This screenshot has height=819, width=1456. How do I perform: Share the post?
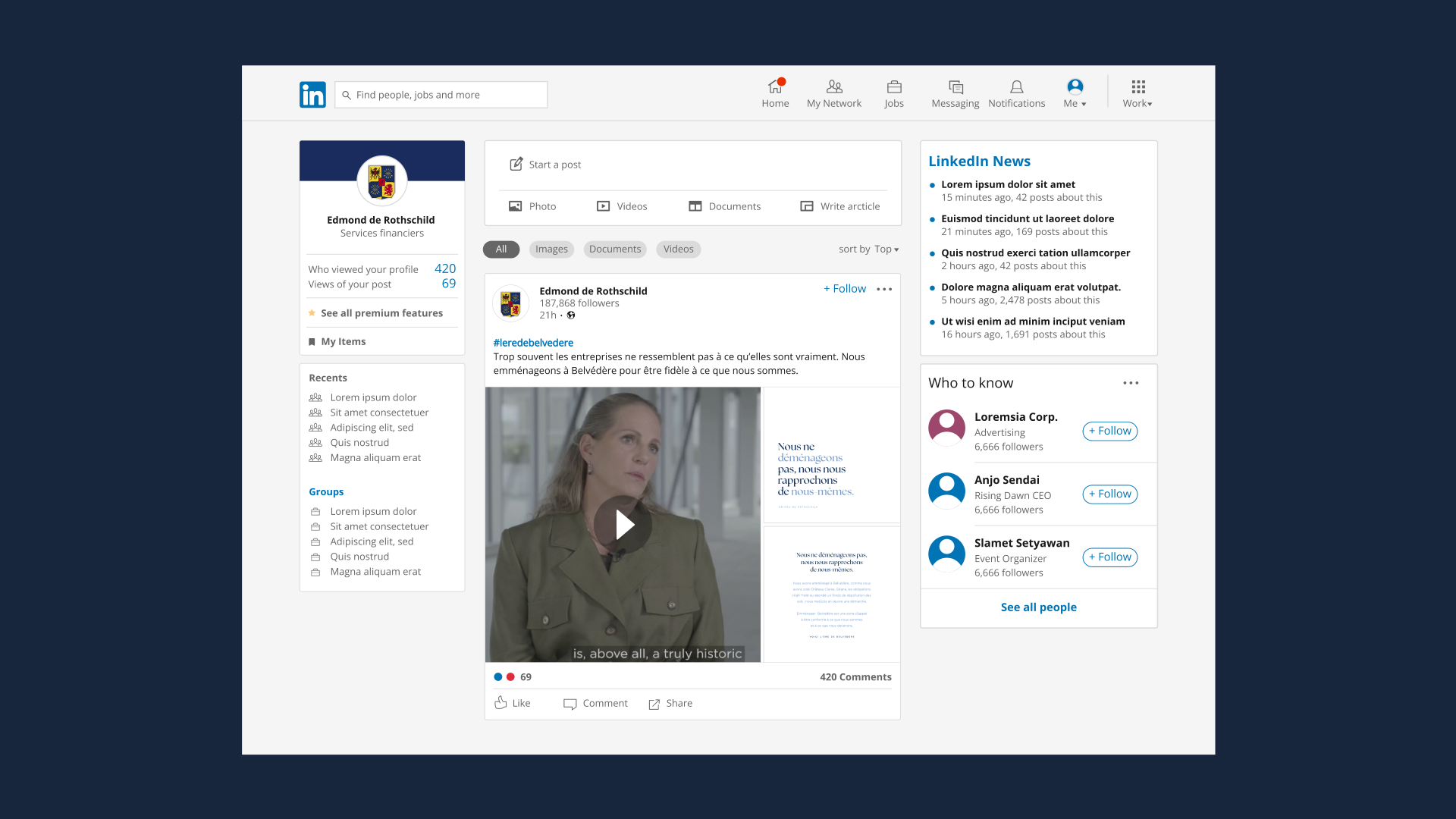point(670,704)
